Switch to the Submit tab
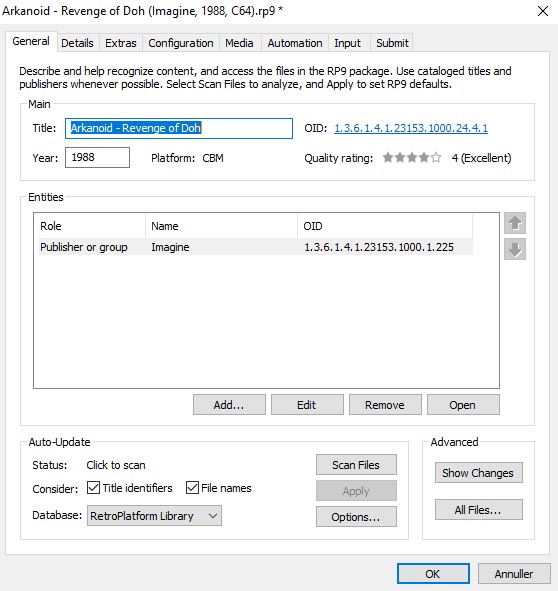The width and height of the screenshot is (558, 591). coord(392,43)
